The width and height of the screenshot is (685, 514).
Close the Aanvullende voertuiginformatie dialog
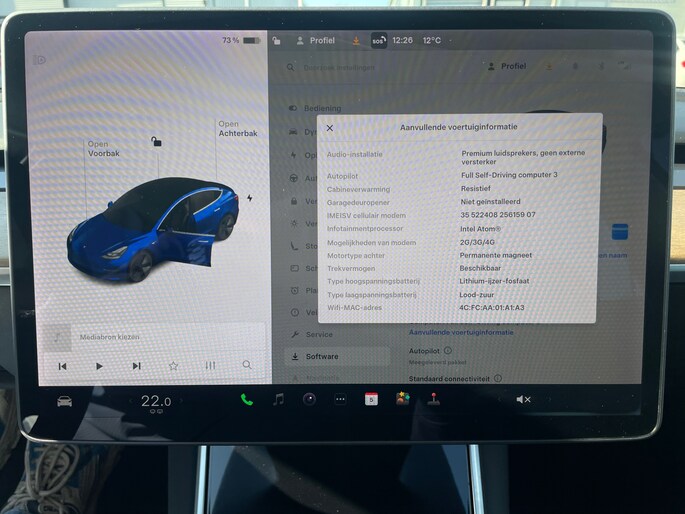click(330, 128)
